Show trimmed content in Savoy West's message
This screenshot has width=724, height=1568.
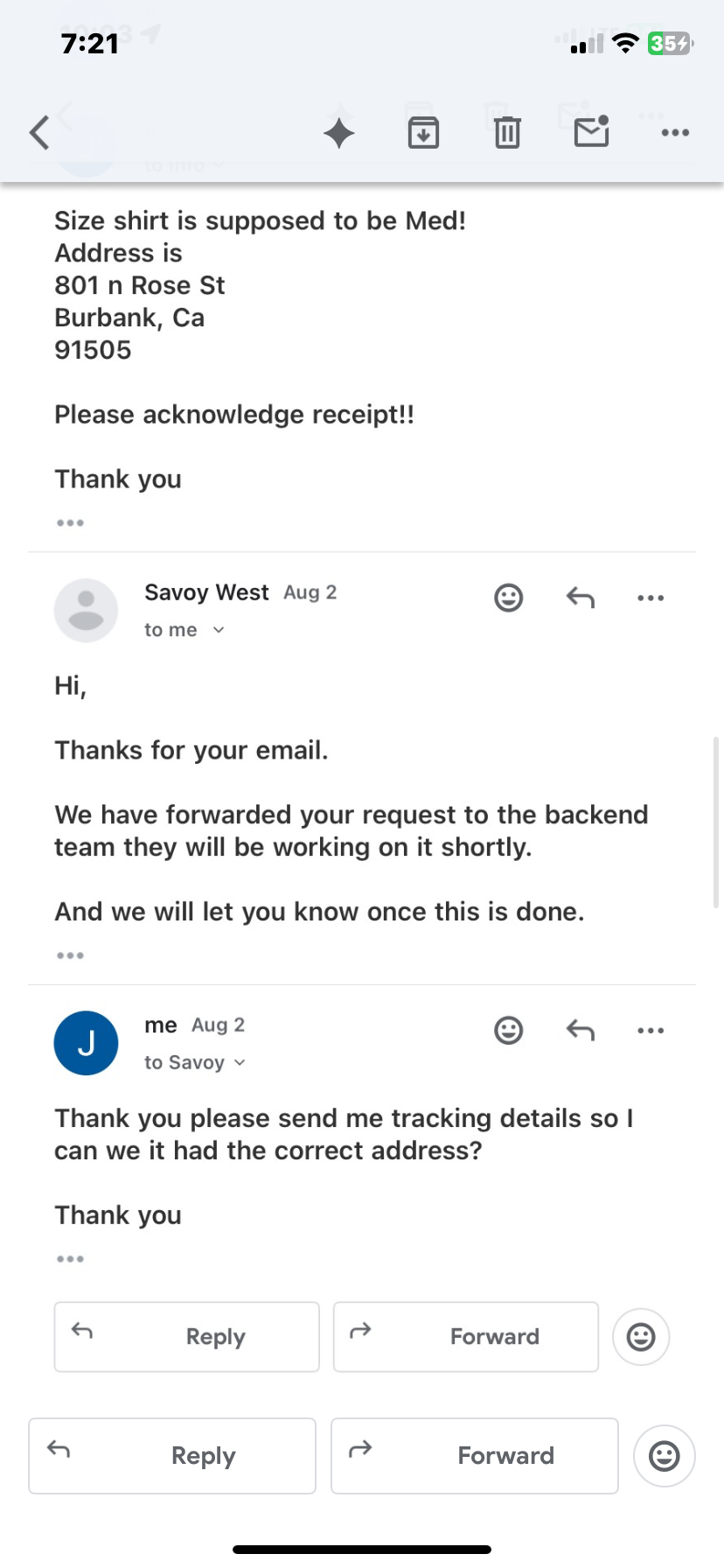pyautogui.click(x=70, y=955)
